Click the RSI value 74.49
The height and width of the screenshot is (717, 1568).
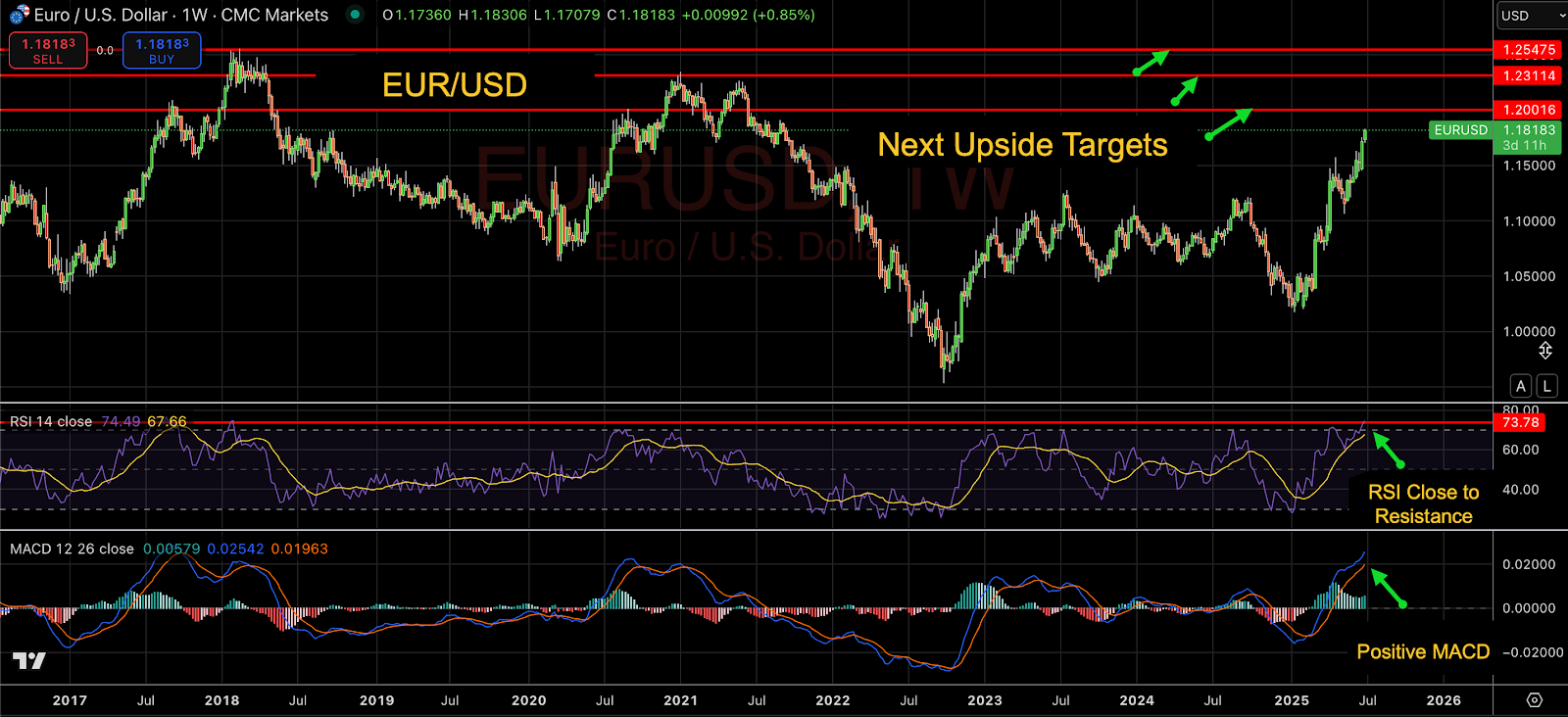[121, 421]
